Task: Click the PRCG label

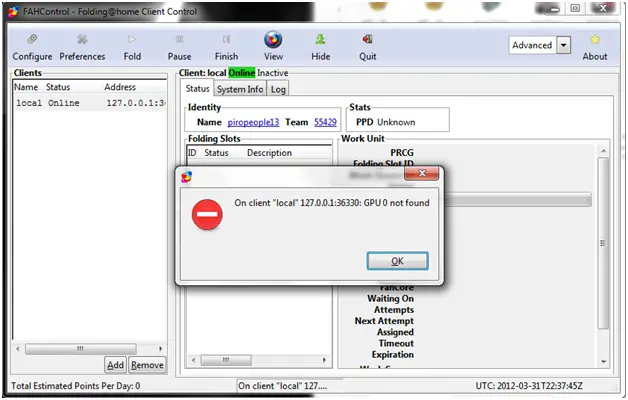Action: point(402,153)
